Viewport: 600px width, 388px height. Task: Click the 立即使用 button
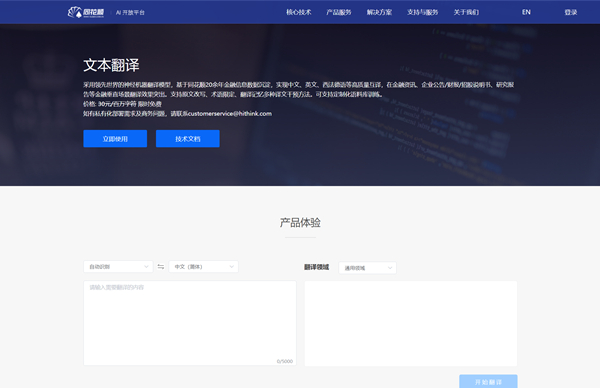point(115,139)
